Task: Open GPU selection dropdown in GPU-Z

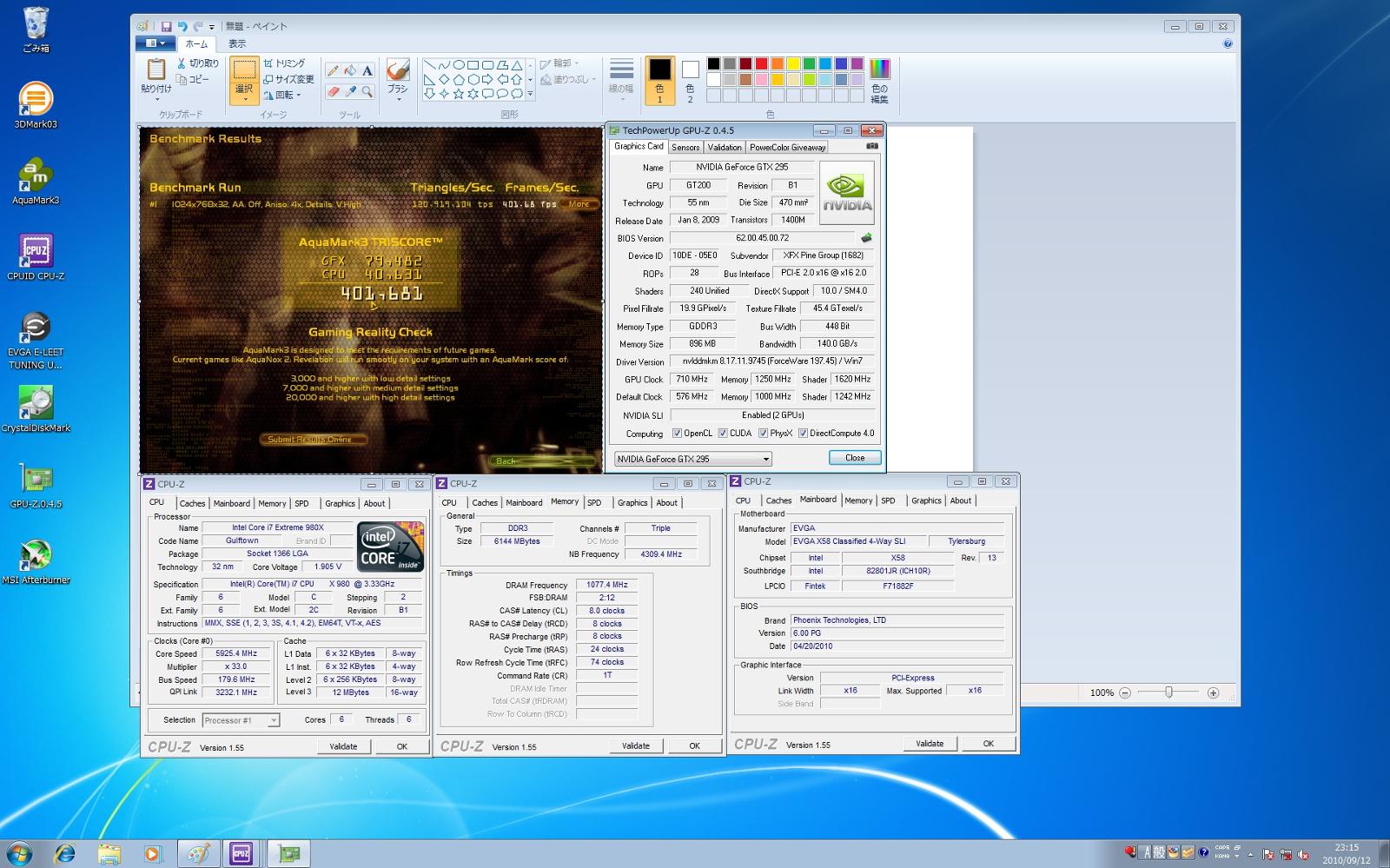Action: tap(692, 459)
